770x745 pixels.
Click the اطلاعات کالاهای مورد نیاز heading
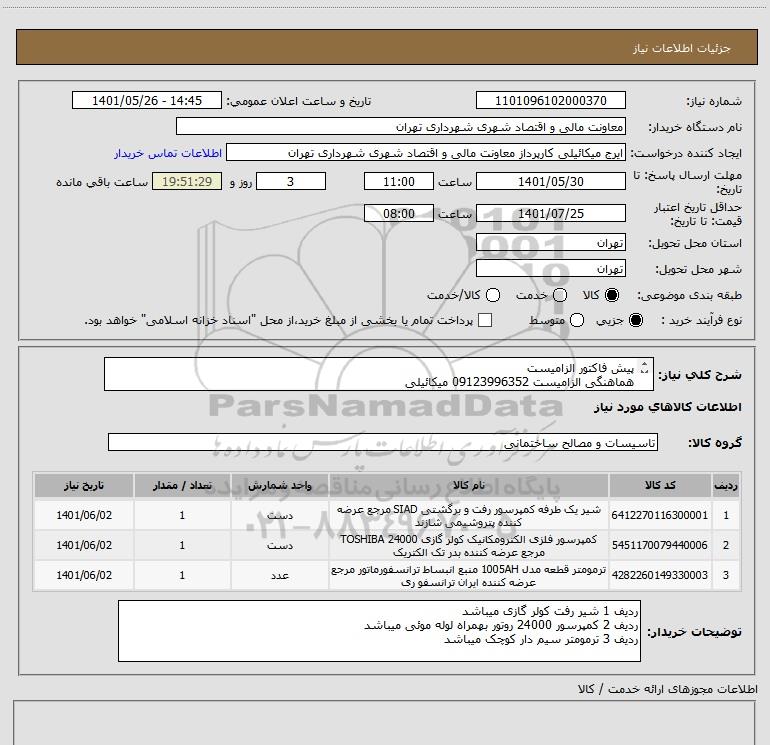667,407
